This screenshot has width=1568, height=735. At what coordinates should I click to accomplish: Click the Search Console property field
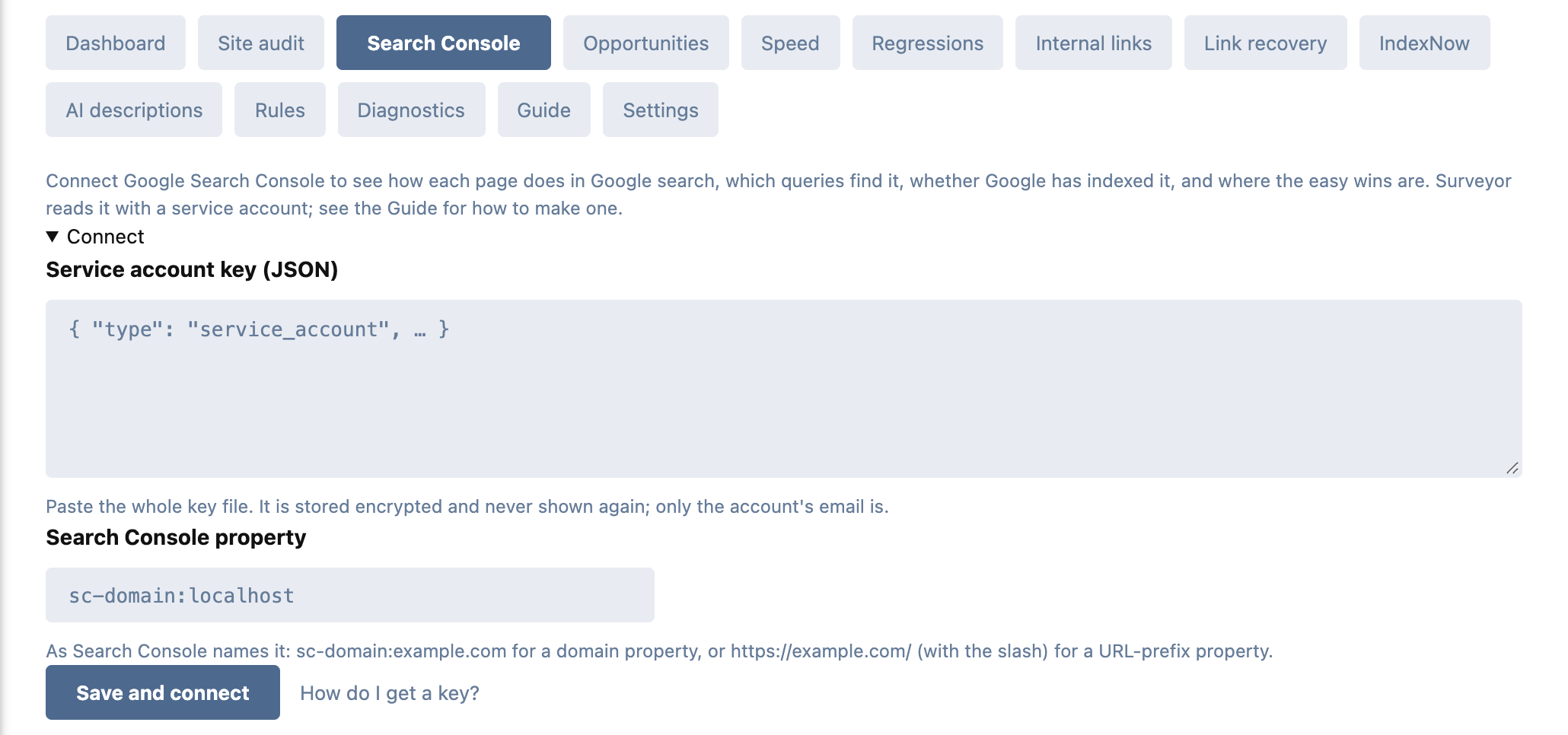[x=350, y=595]
